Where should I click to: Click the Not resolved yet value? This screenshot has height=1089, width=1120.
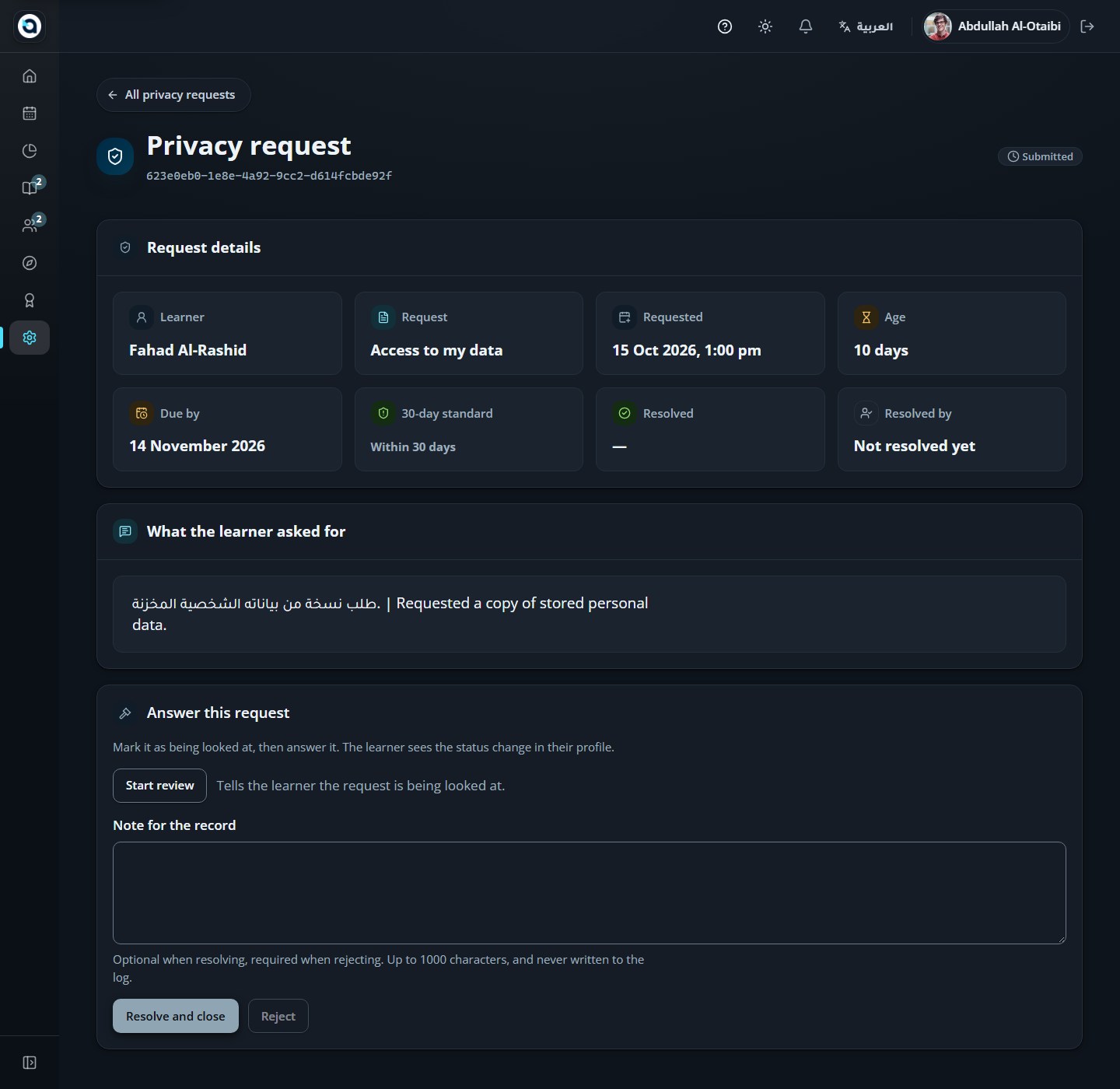tap(915, 446)
